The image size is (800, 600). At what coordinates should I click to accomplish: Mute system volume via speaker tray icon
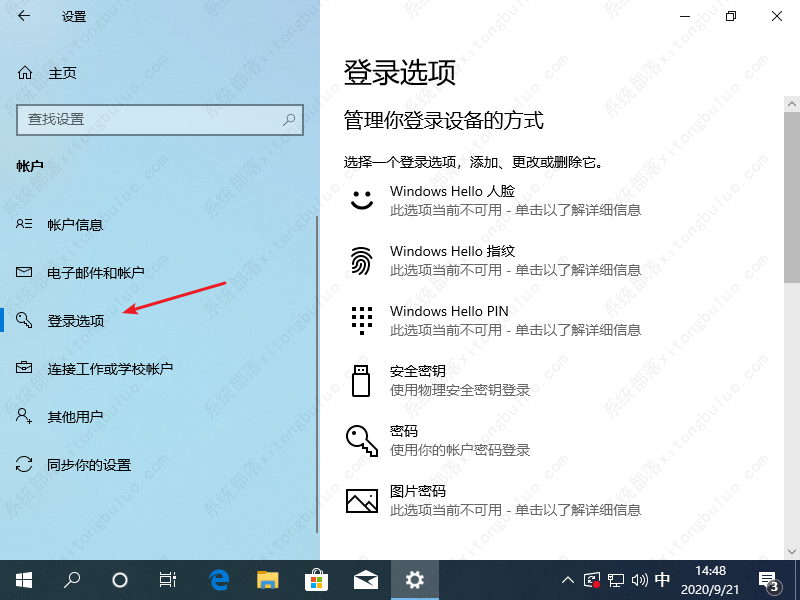[x=639, y=579]
